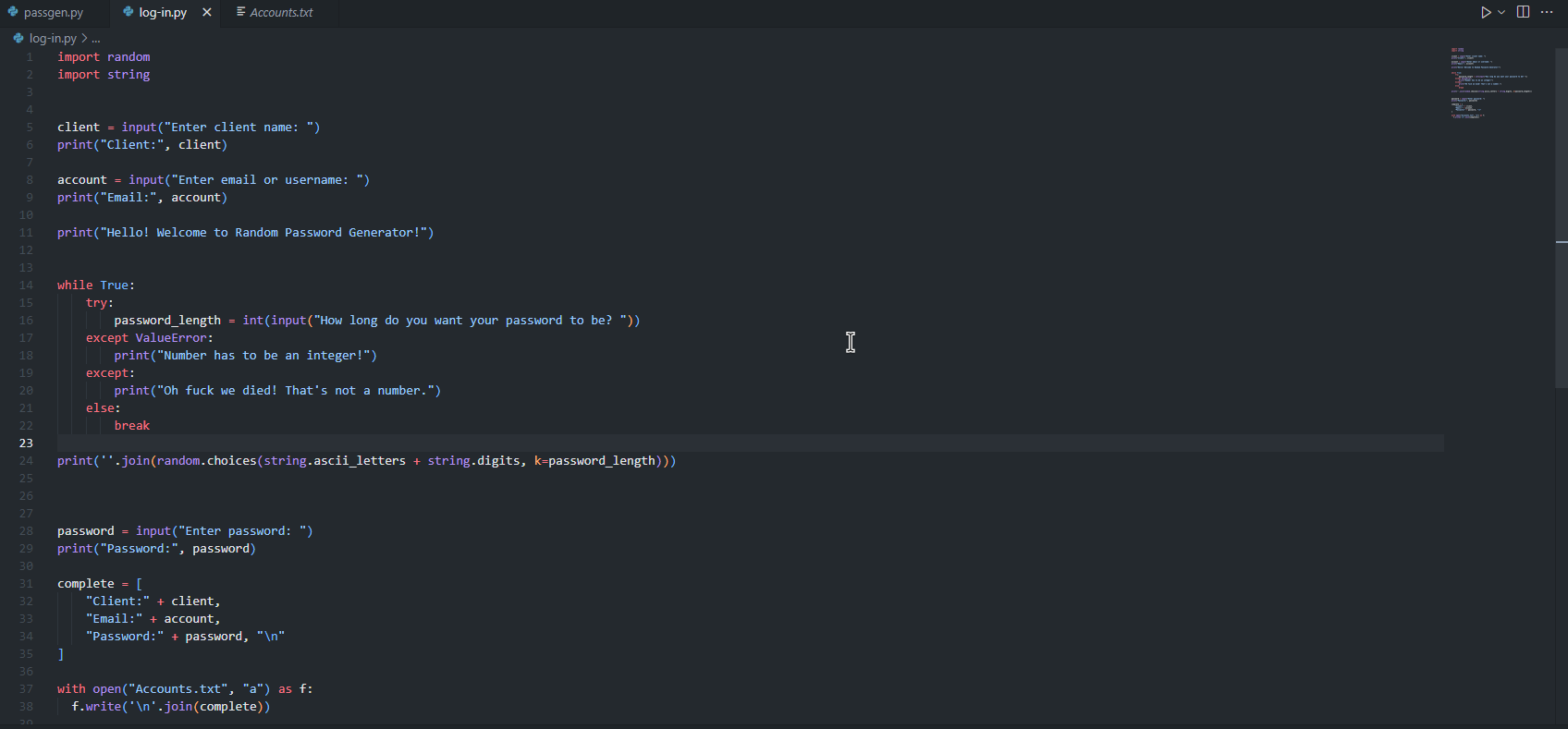Click line number 14 in the gutter
Viewport: 1568px width, 729px height.
(x=26, y=286)
